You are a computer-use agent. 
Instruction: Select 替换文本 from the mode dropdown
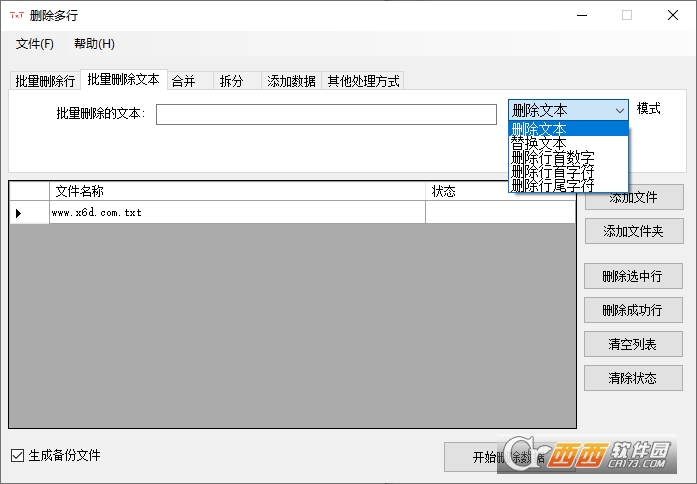point(539,143)
